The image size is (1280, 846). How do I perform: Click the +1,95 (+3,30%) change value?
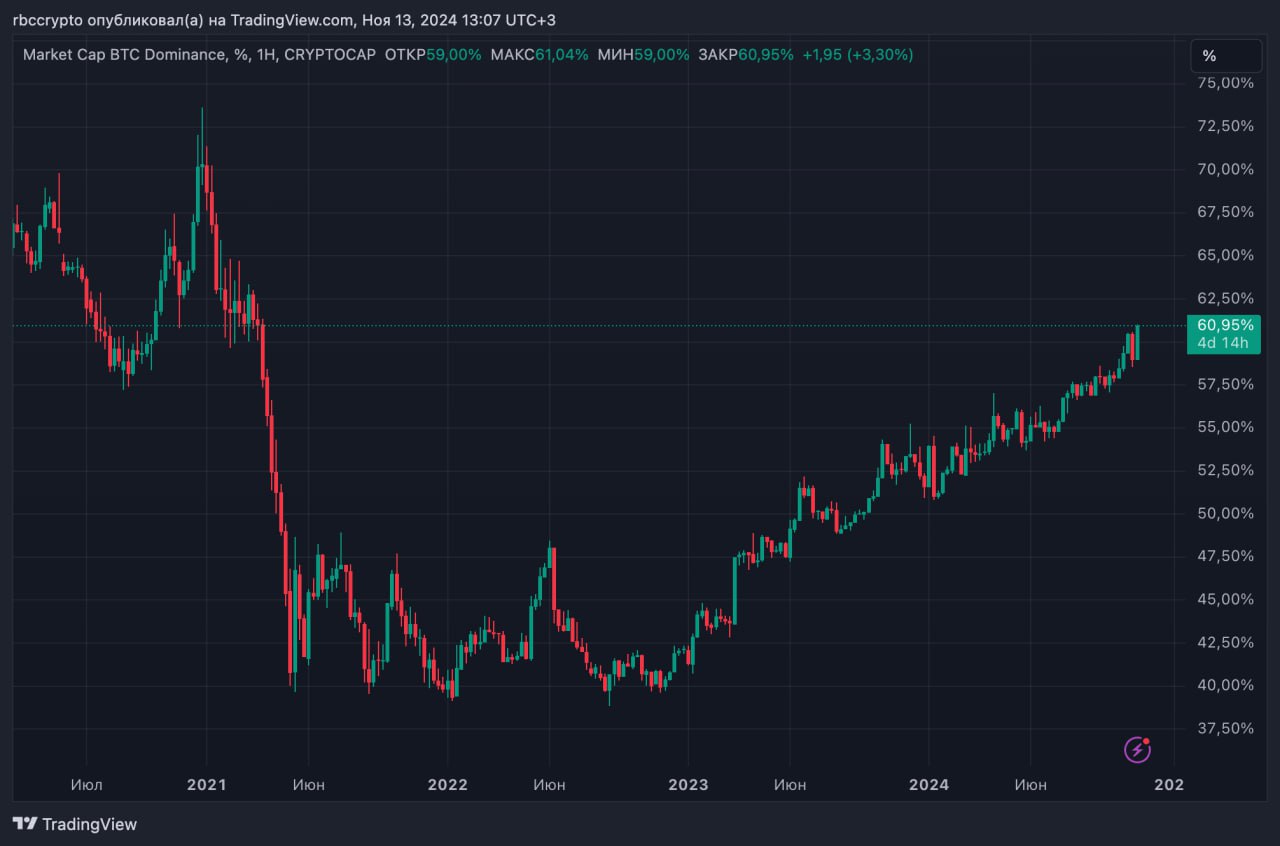pos(858,55)
